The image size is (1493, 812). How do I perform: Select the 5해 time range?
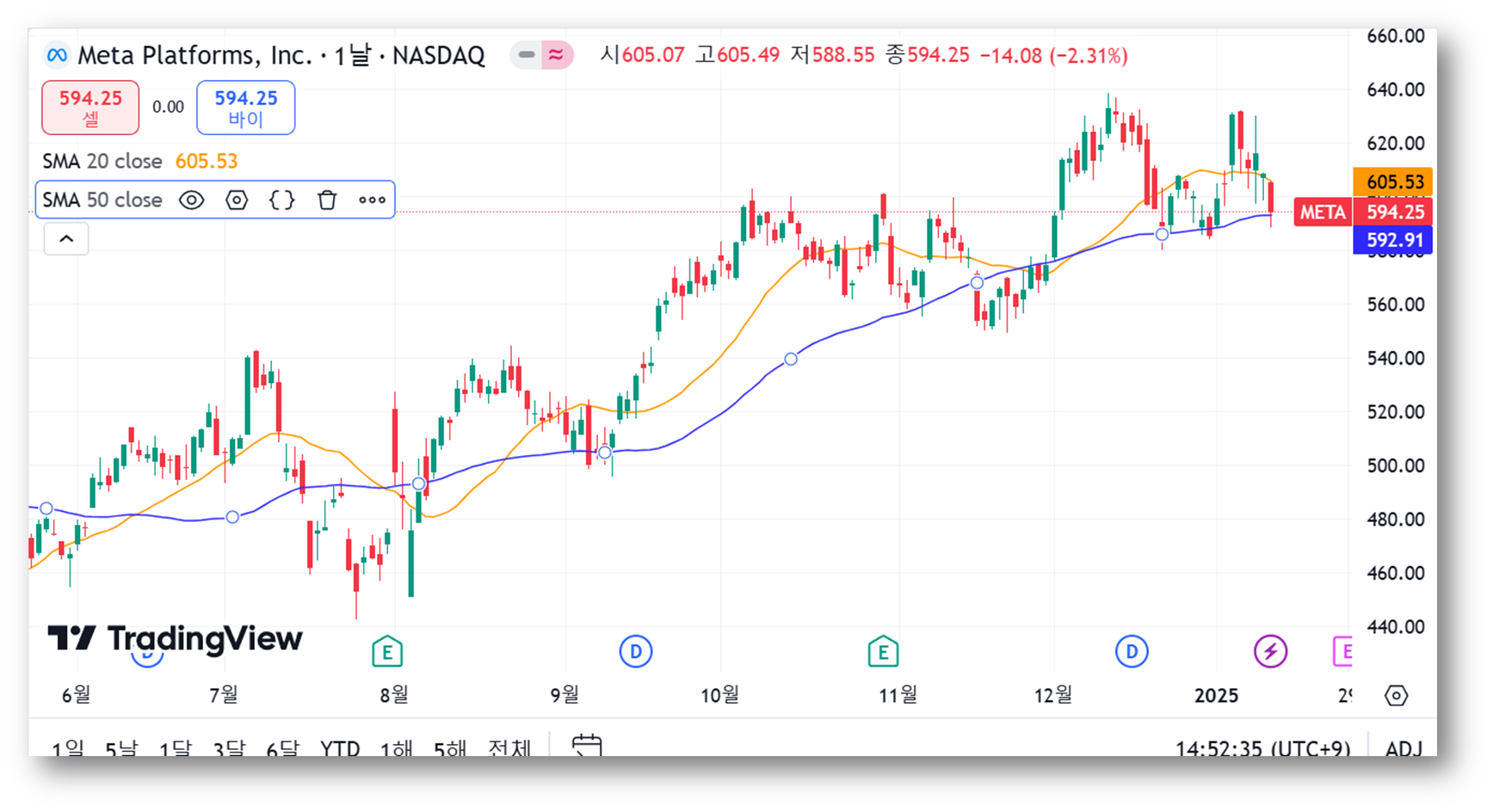pyautogui.click(x=450, y=748)
